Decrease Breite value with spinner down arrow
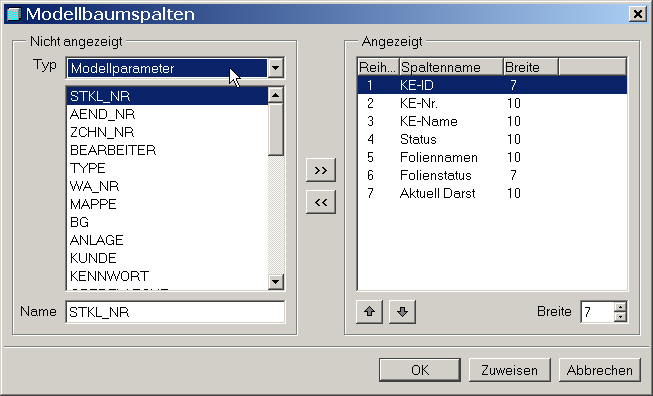 pyautogui.click(x=620, y=317)
